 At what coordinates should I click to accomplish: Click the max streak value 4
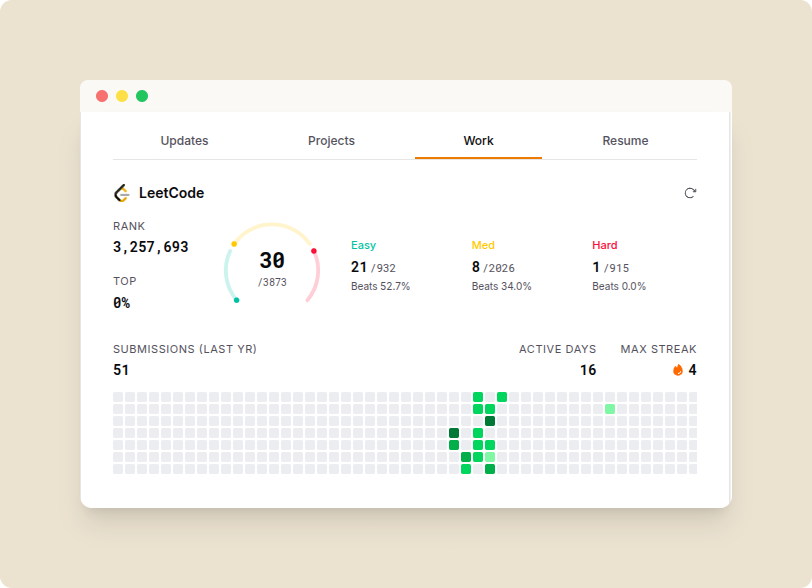click(x=692, y=370)
